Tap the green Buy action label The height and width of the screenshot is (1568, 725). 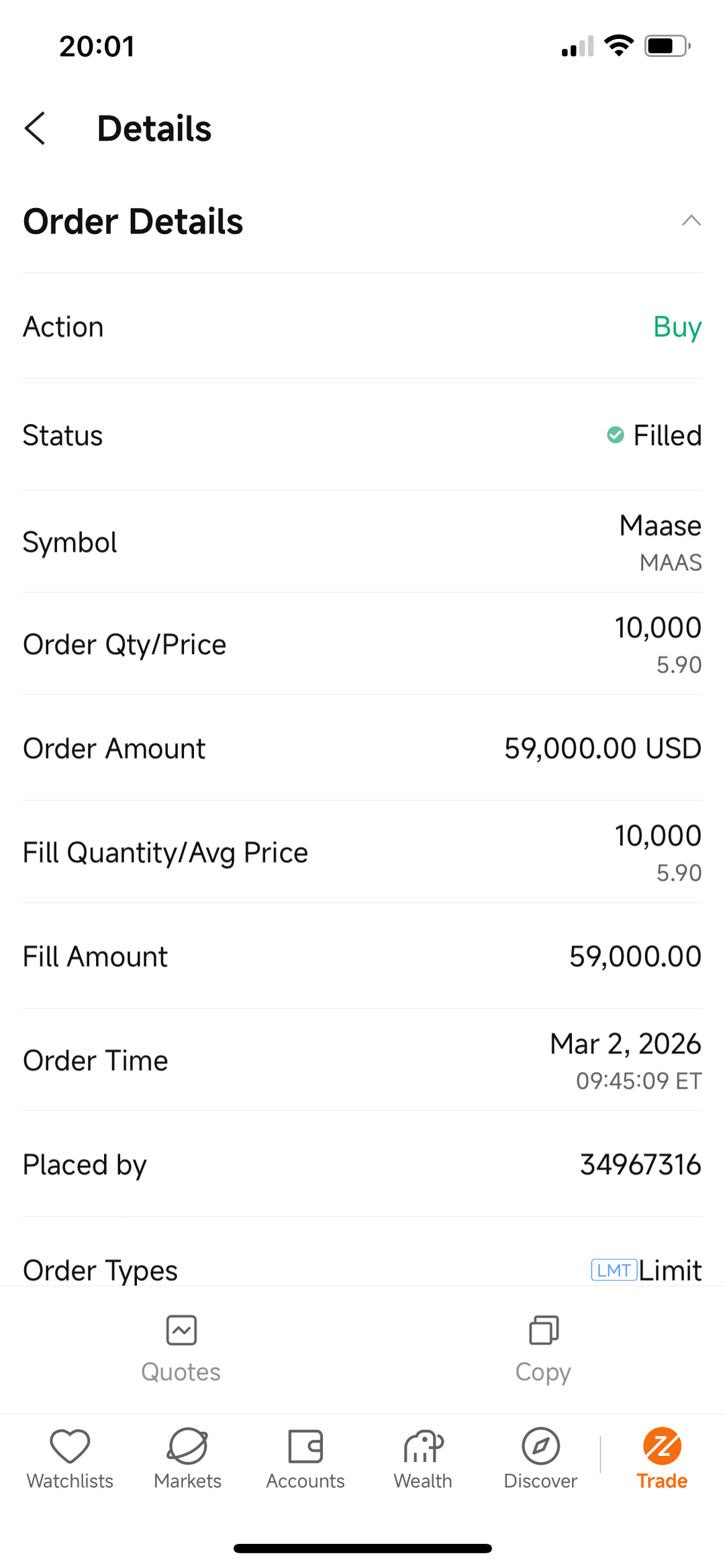[x=677, y=327]
